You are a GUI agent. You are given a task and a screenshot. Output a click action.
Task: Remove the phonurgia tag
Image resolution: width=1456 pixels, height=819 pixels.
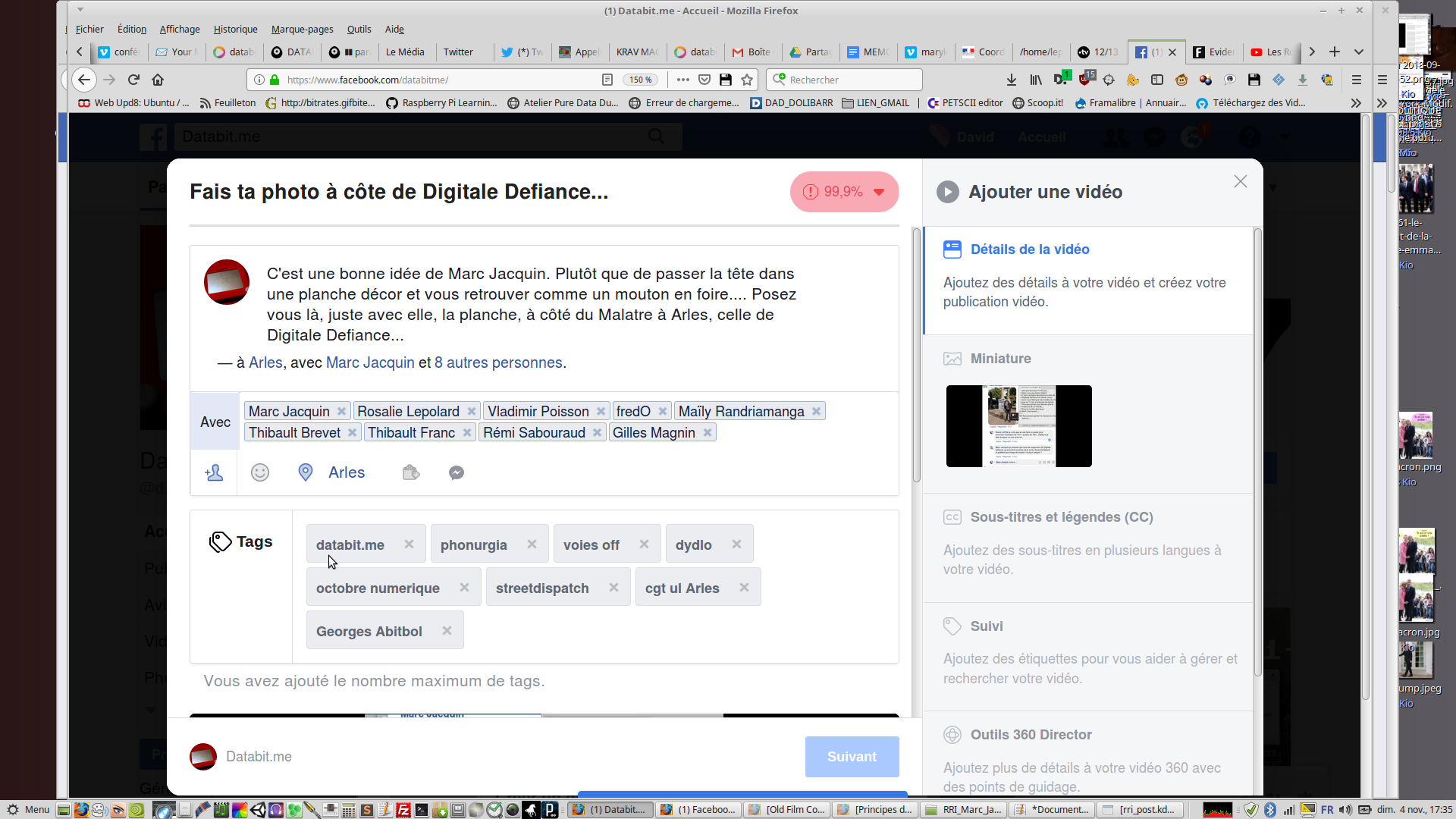[532, 544]
